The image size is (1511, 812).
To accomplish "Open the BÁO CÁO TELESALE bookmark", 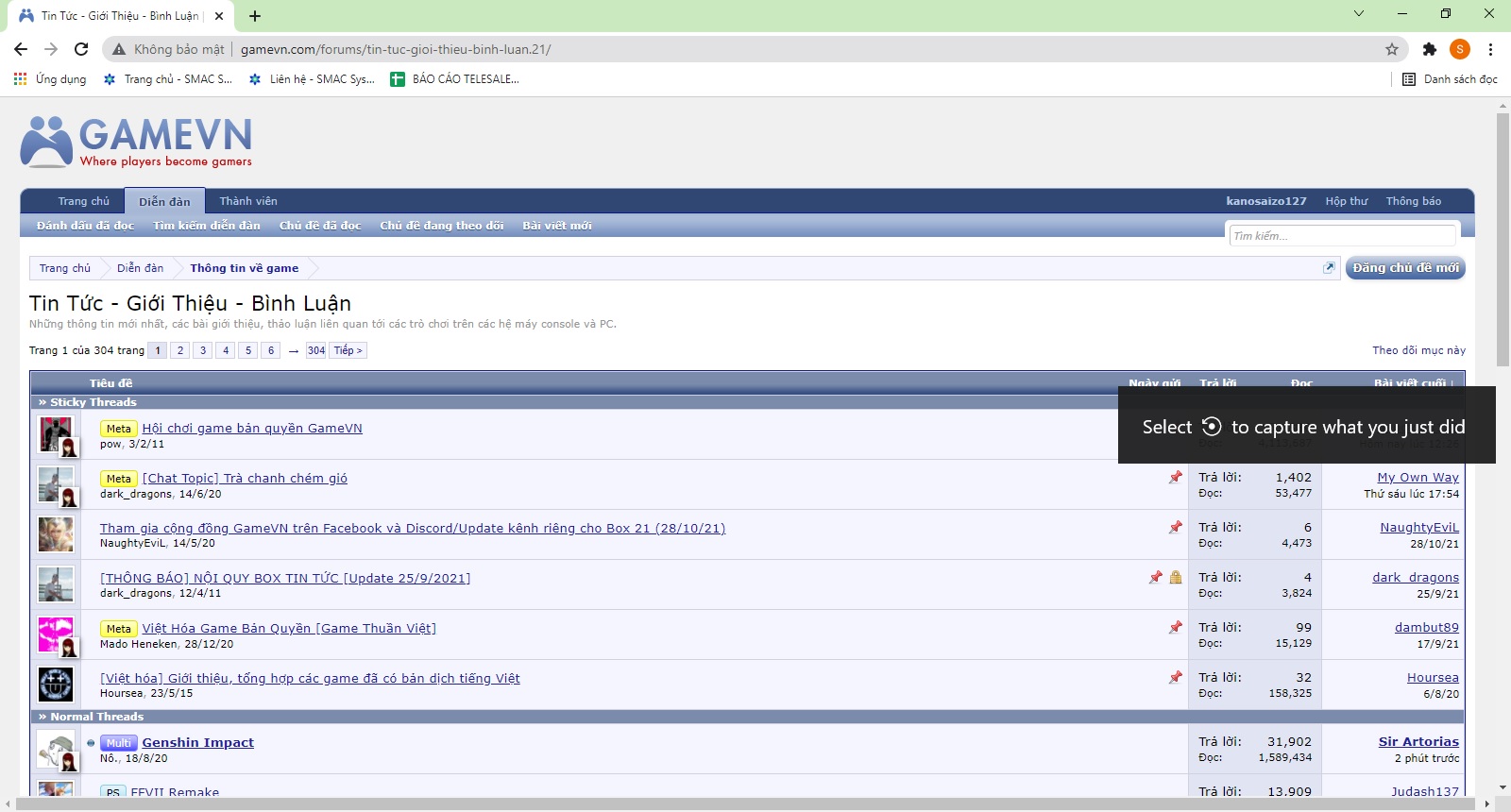I will pos(455,79).
